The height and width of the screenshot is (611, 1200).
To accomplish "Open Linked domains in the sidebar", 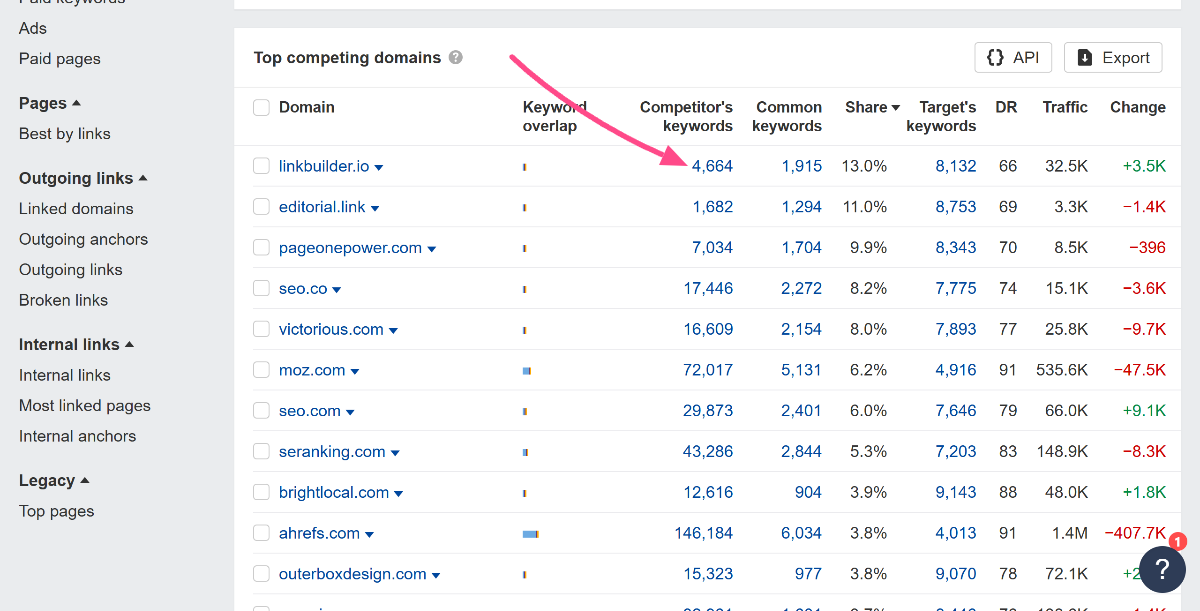I will click(x=76, y=209).
